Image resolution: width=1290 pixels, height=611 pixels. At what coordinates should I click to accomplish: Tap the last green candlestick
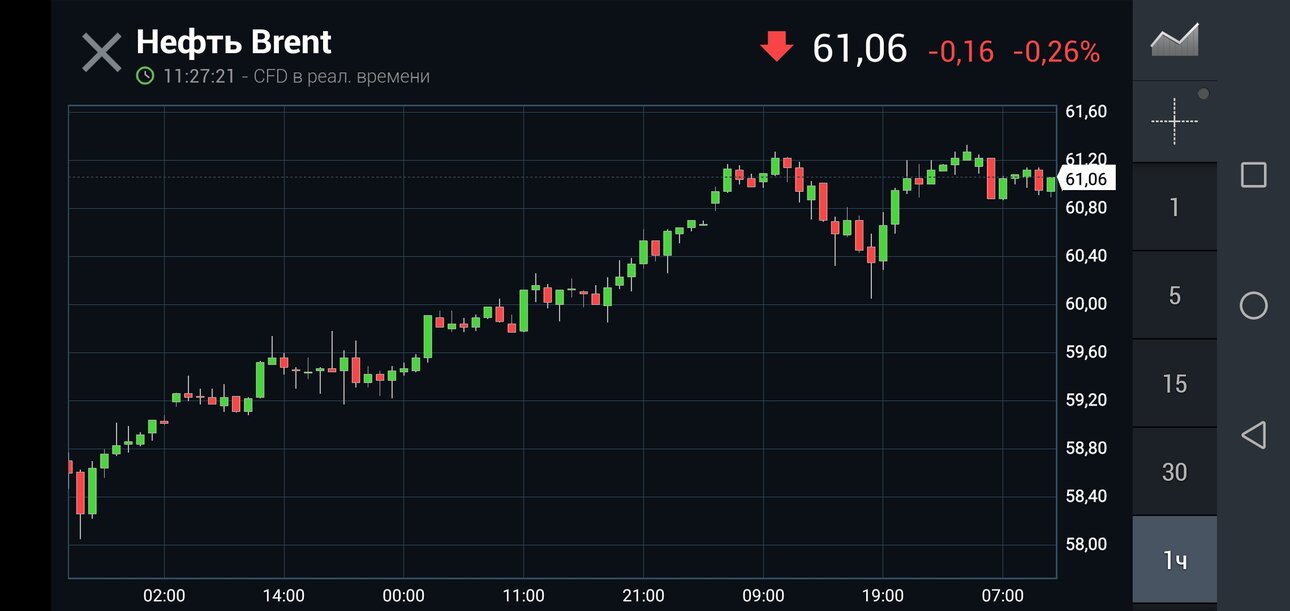pos(1051,184)
